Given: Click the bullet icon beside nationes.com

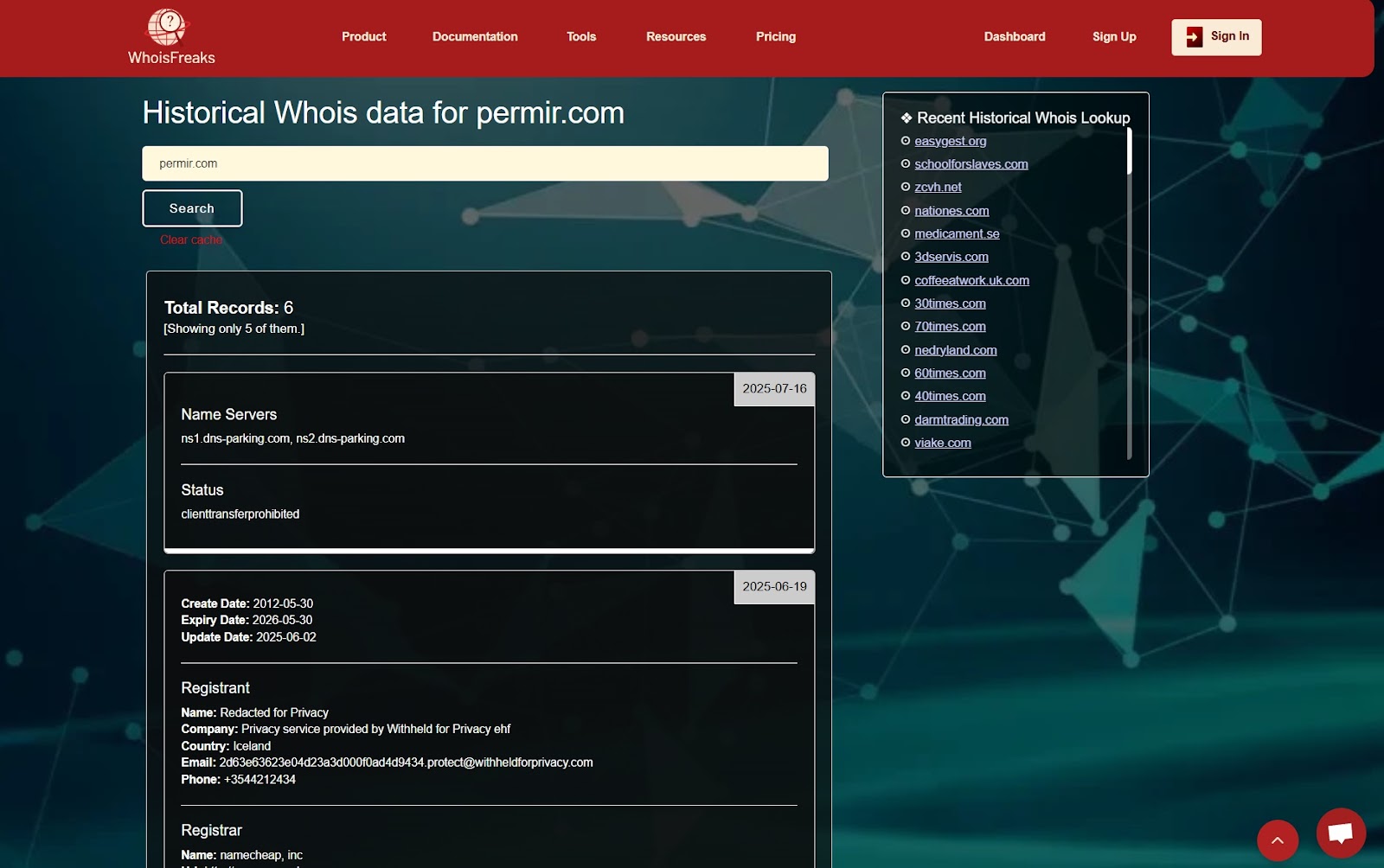Looking at the screenshot, I should click(x=906, y=211).
